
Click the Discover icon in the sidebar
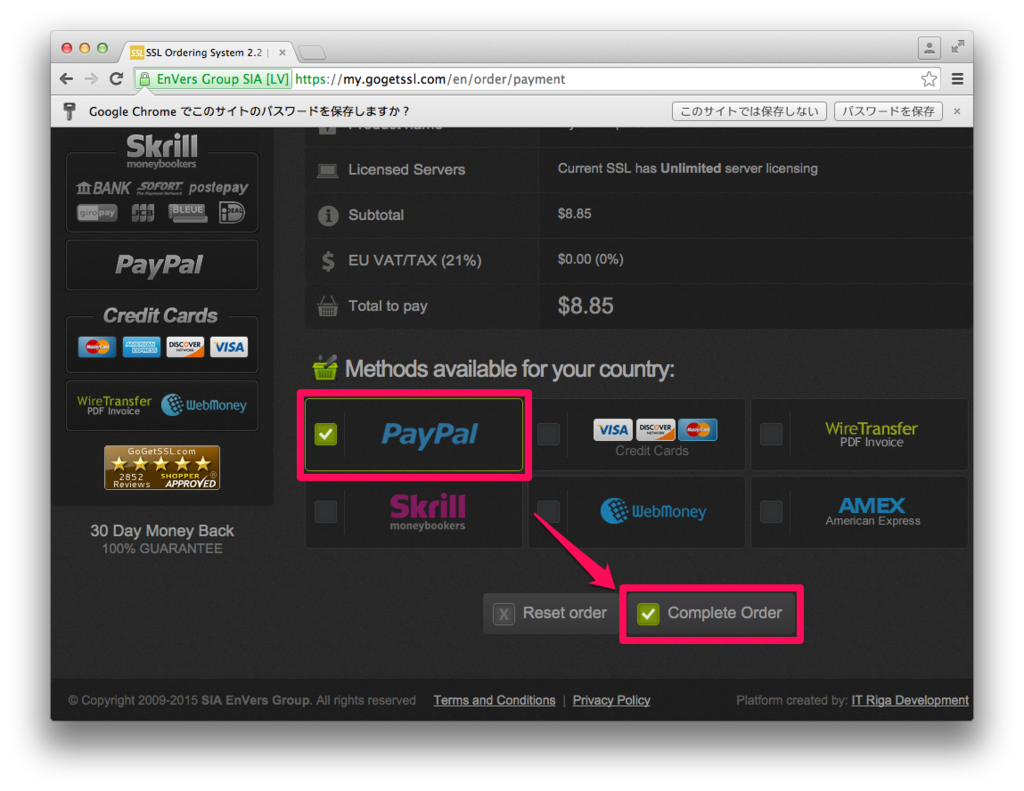[x=185, y=347]
